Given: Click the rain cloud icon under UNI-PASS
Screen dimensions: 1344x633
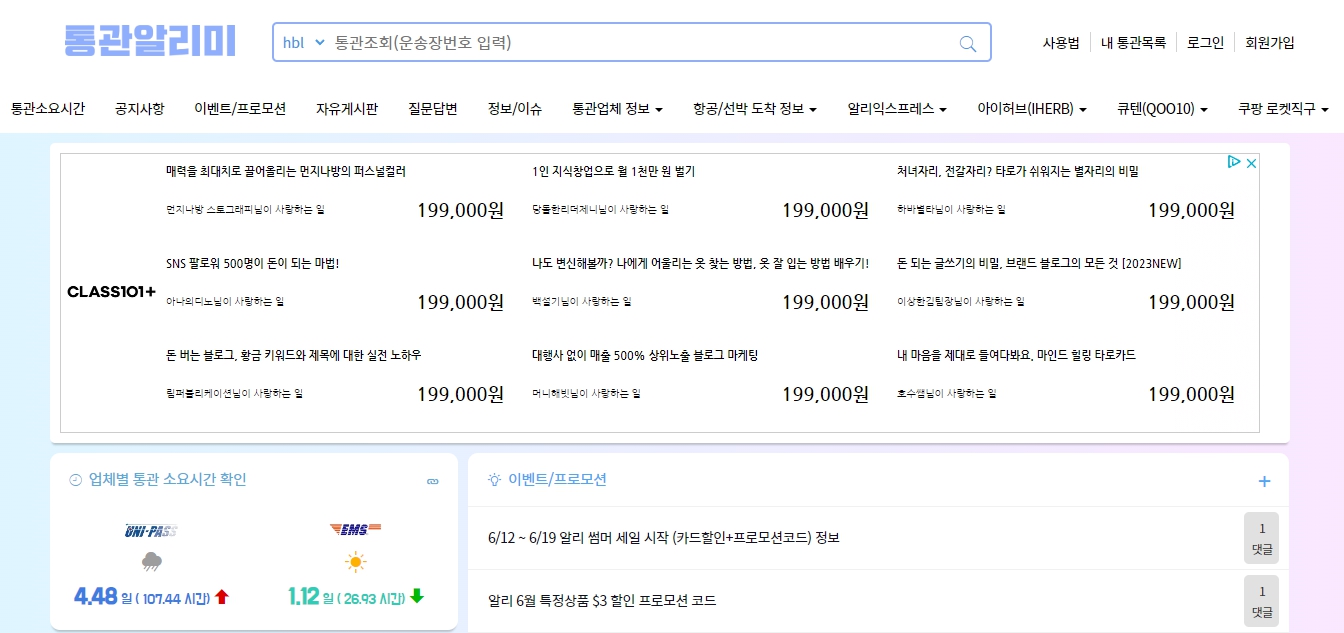Looking at the screenshot, I should 151,562.
